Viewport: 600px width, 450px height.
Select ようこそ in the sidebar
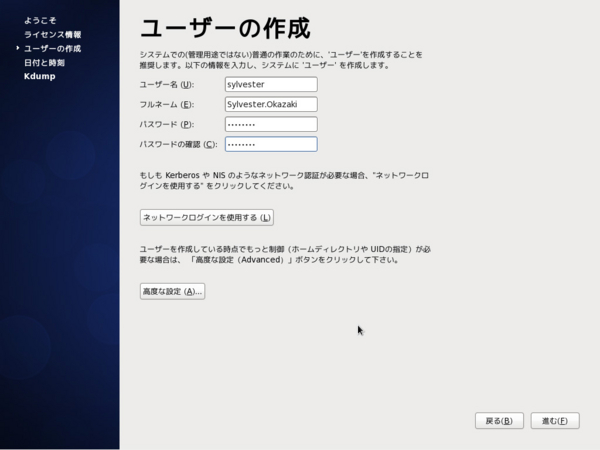(40, 20)
